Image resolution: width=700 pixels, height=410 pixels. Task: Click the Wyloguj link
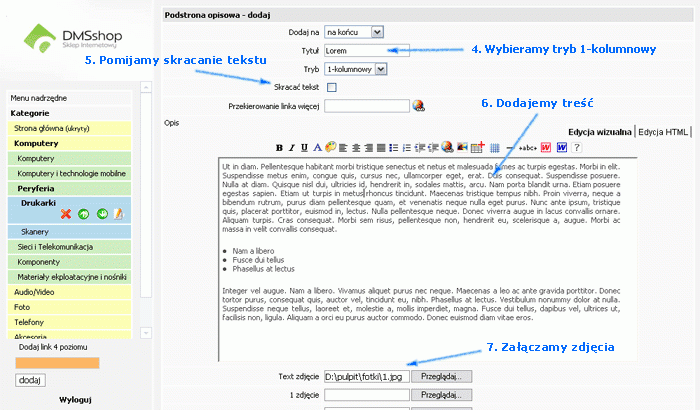(75, 400)
